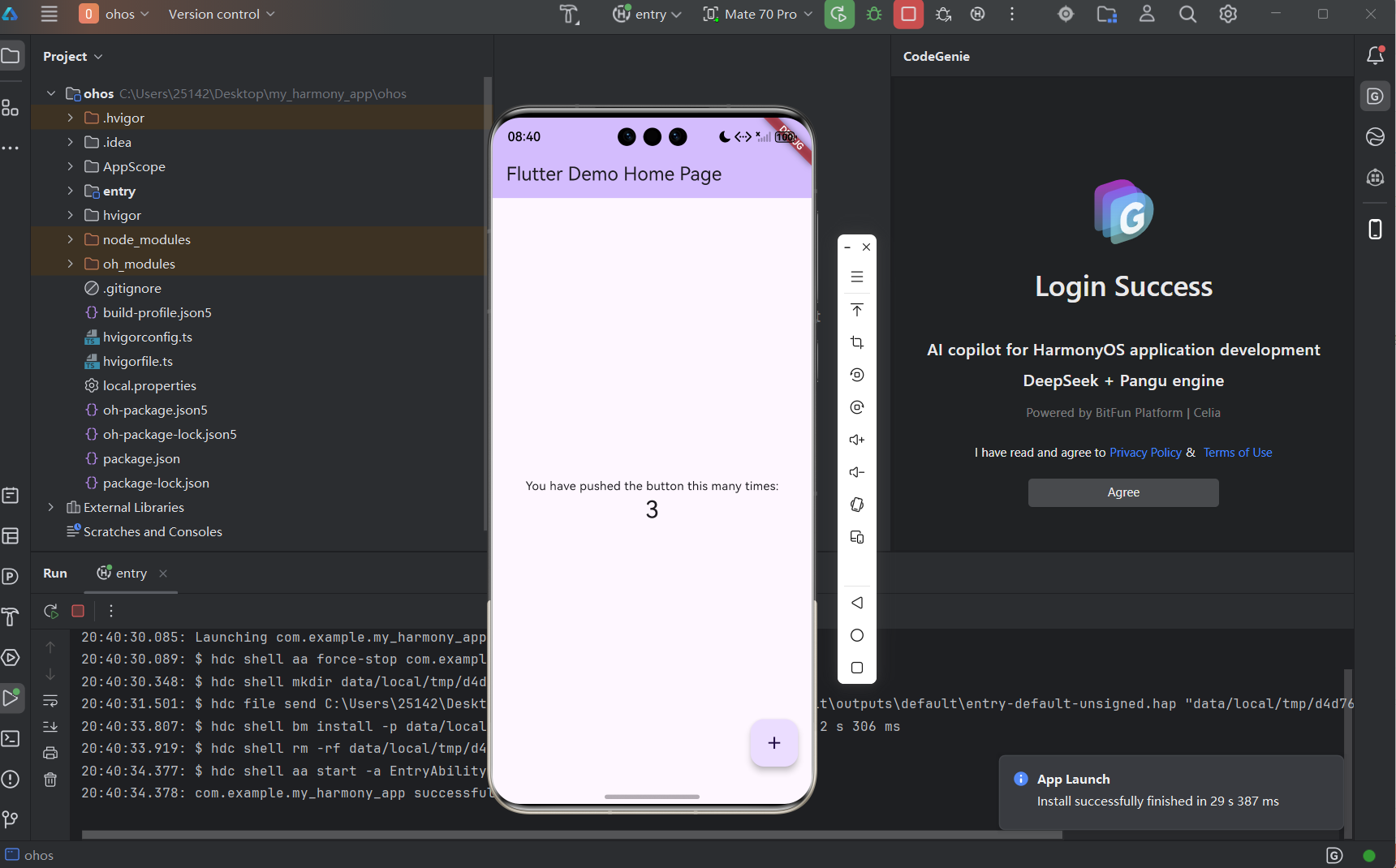The width and height of the screenshot is (1396, 868).
Task: Expand the AppScope folder
Action: [71, 166]
